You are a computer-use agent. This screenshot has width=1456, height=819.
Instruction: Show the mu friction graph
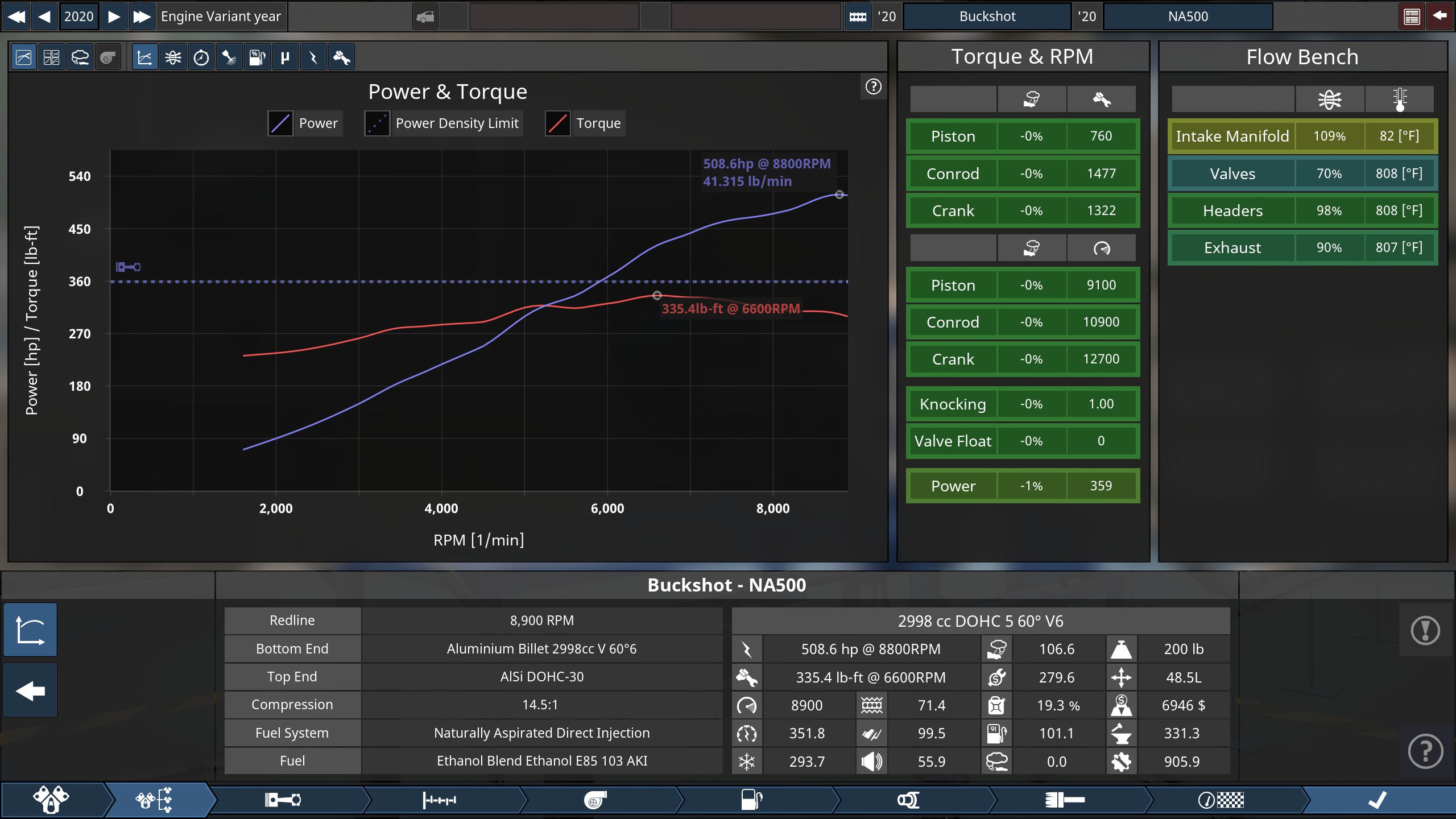tap(285, 57)
